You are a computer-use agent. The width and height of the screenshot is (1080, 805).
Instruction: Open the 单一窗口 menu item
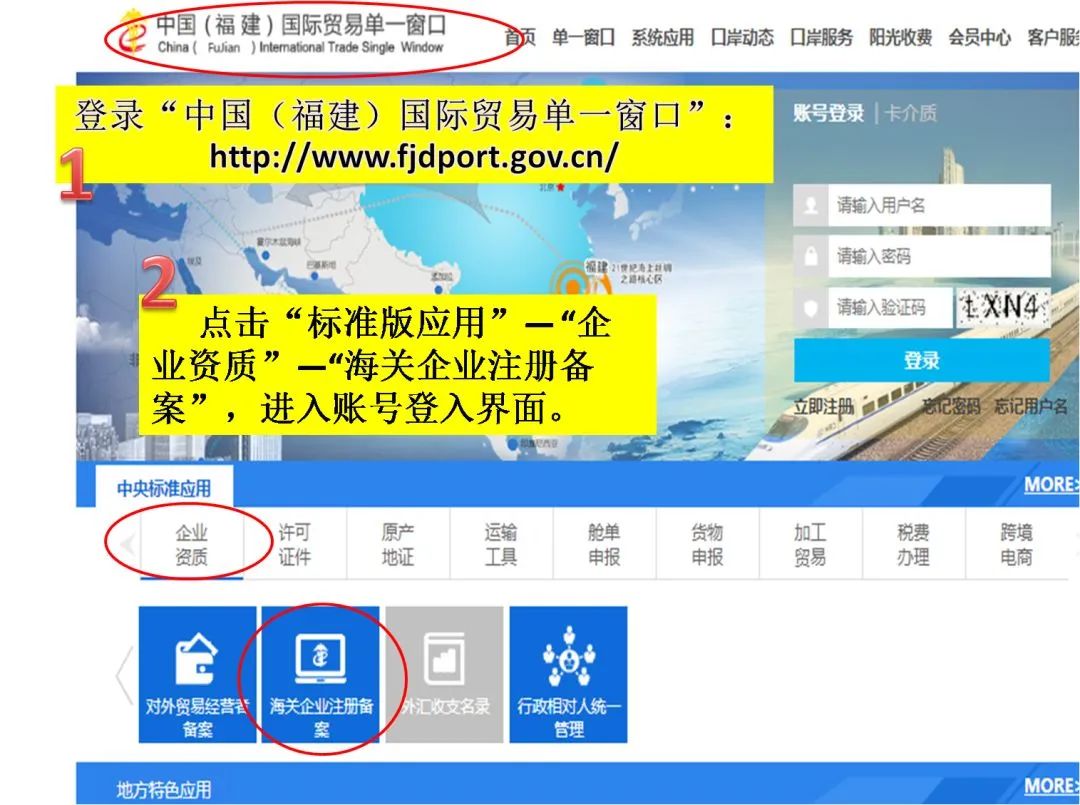point(583,38)
